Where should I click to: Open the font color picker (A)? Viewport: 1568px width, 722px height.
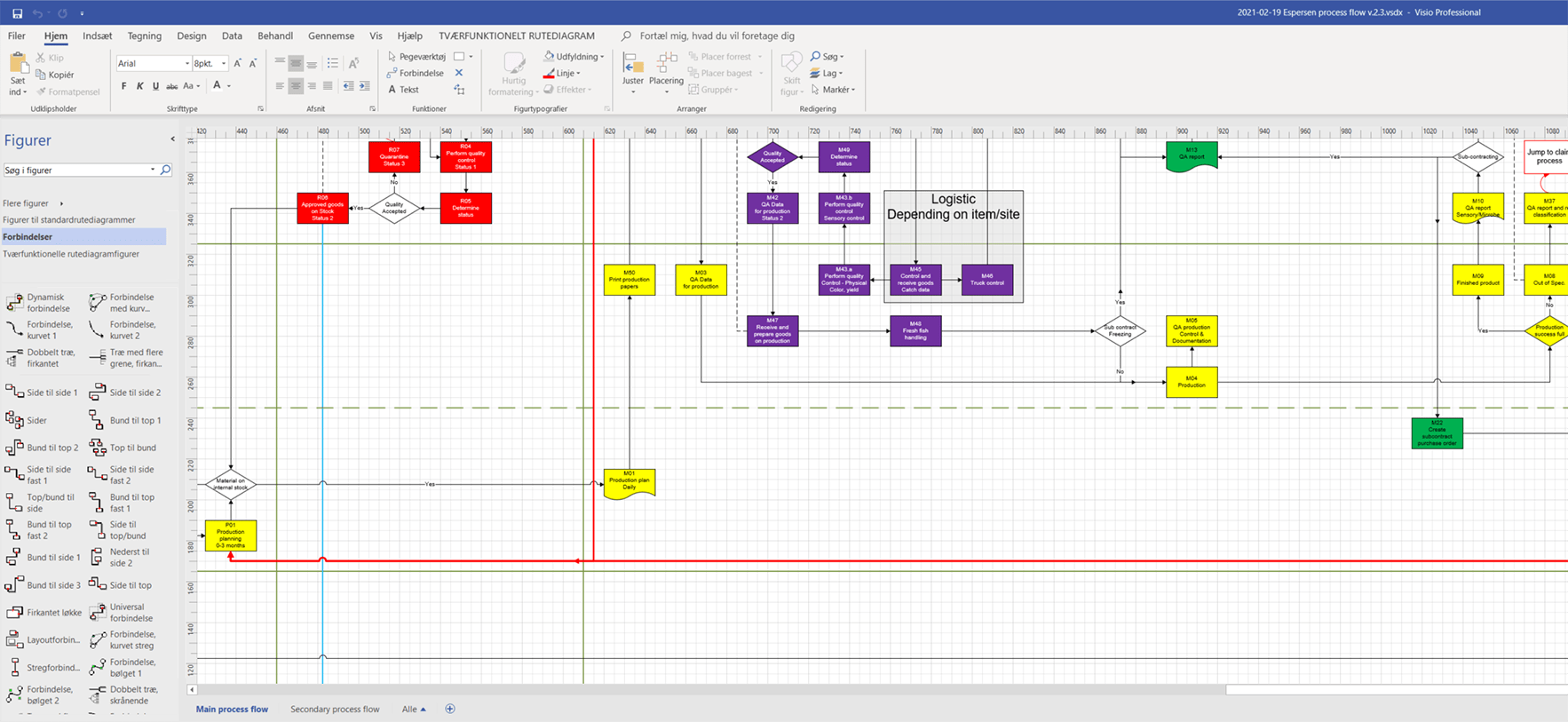tap(217, 86)
